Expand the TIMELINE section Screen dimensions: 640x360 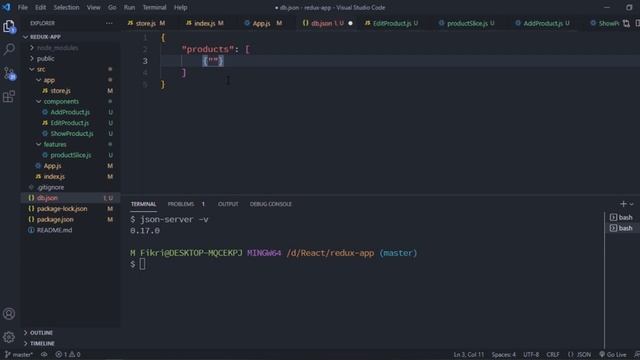tap(71, 343)
